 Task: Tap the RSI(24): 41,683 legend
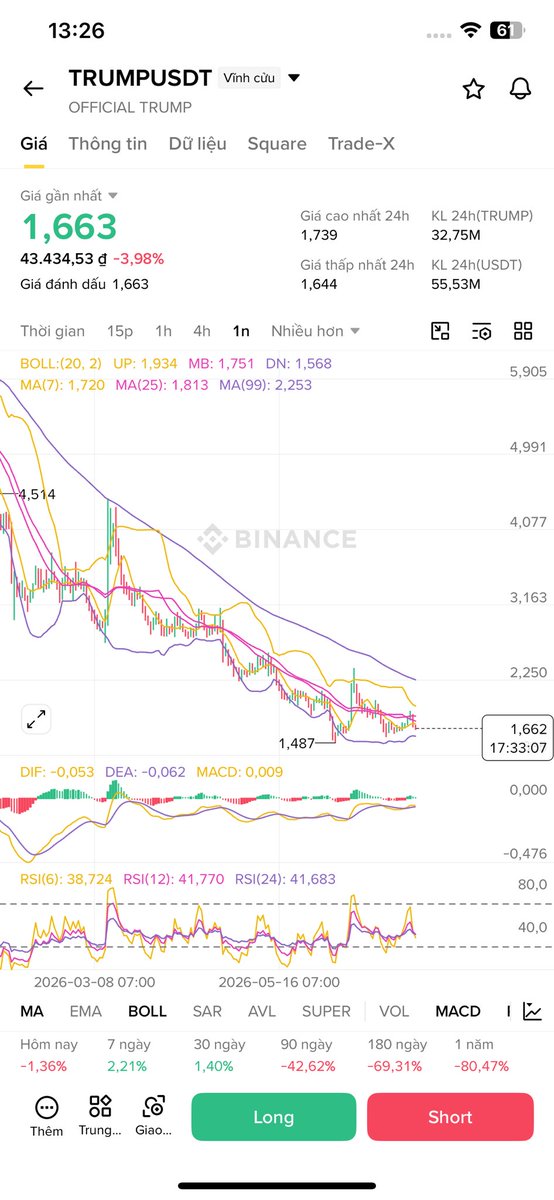[x=286, y=879]
